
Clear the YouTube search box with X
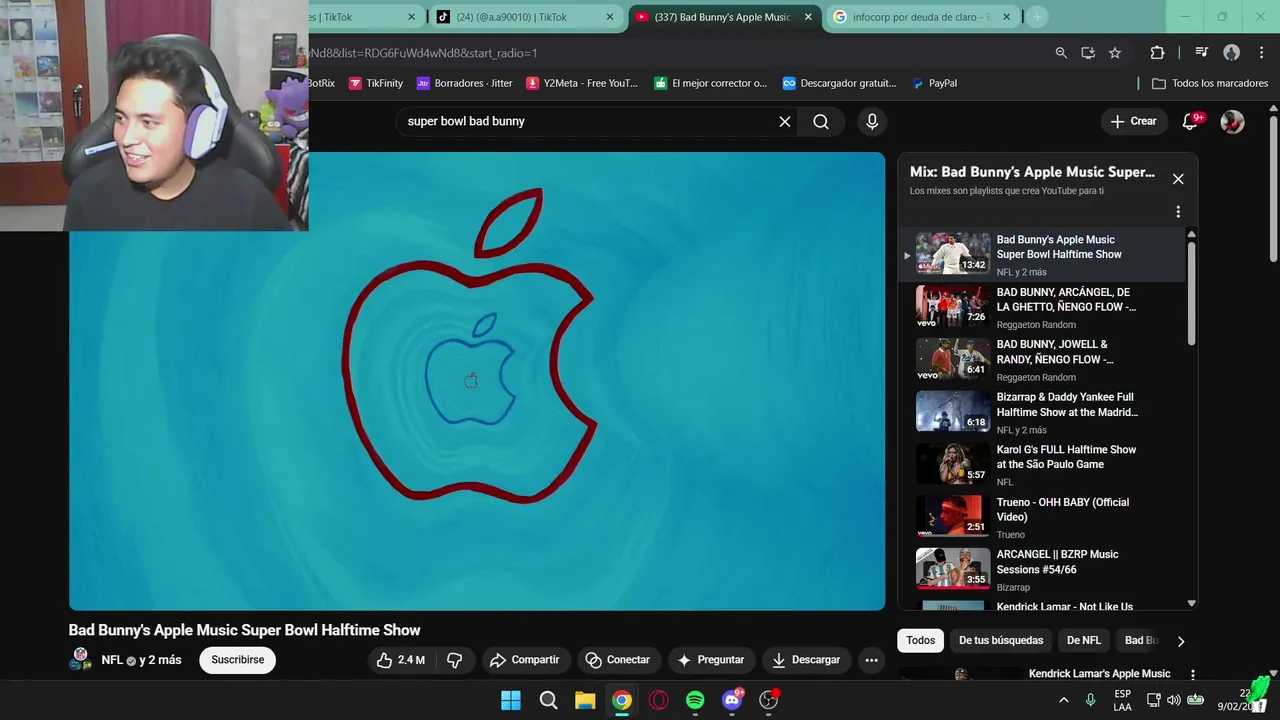pos(785,122)
